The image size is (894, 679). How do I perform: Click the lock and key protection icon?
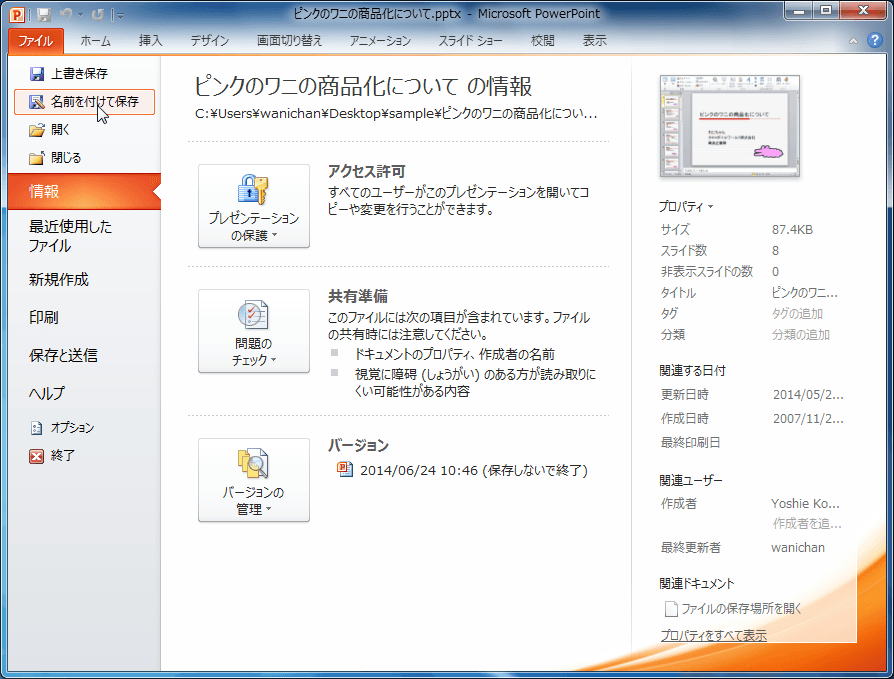[253, 189]
